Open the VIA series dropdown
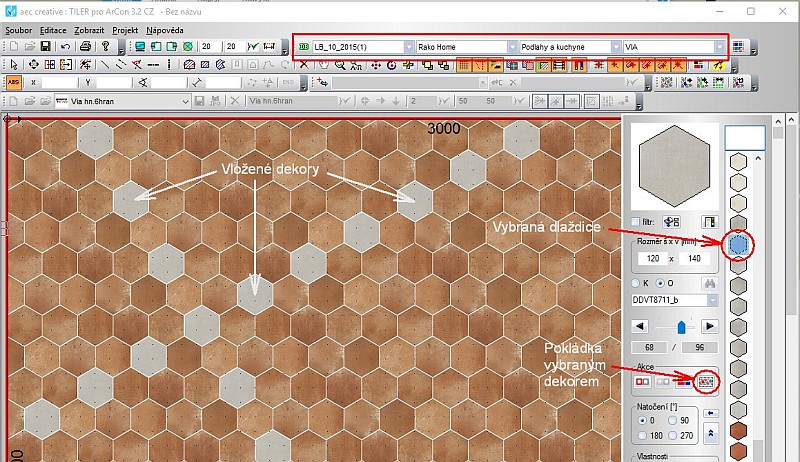 (x=719, y=47)
